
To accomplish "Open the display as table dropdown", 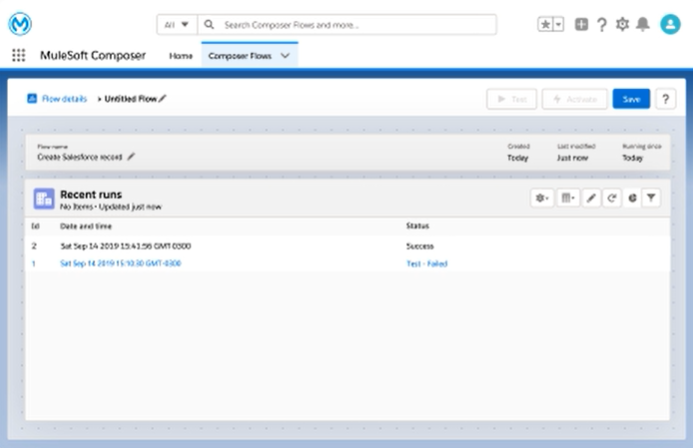I will [568, 198].
